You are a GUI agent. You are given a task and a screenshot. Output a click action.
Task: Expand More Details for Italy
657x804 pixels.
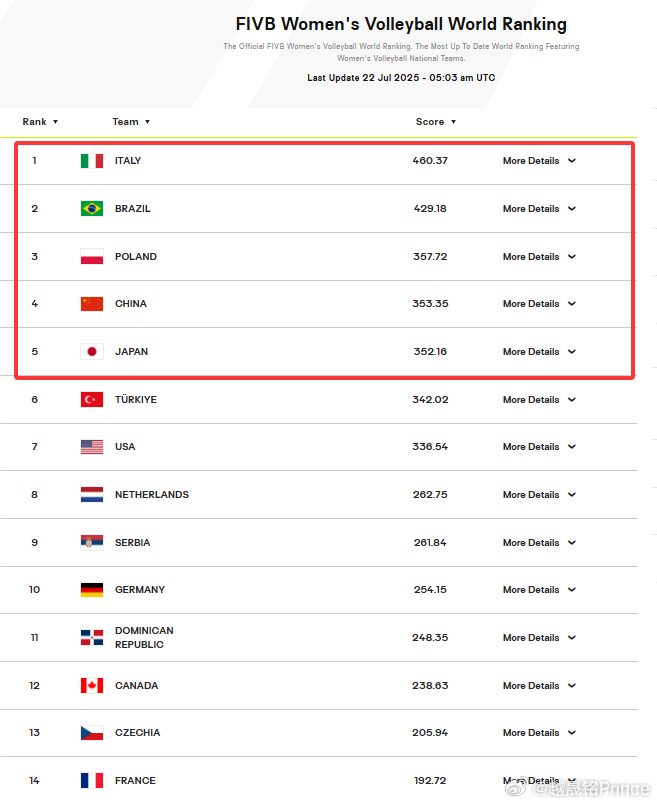tap(540, 161)
